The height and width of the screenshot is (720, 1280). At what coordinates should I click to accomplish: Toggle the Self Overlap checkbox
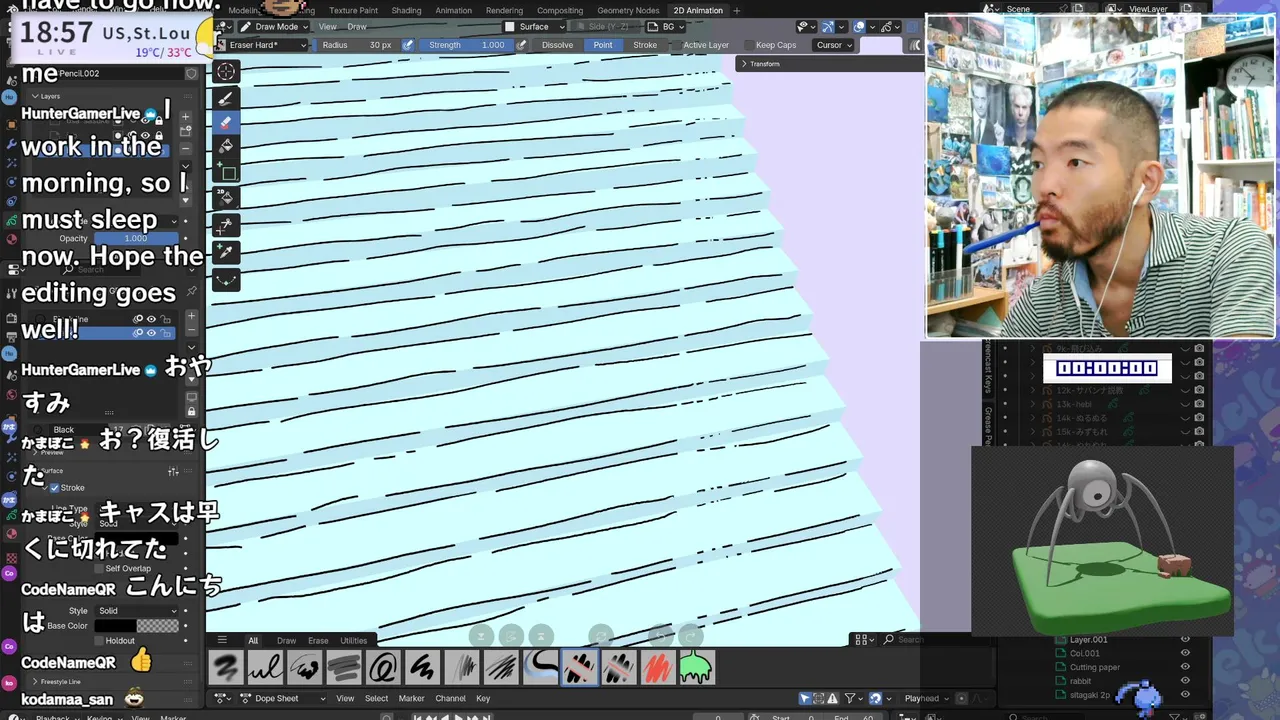[98, 568]
